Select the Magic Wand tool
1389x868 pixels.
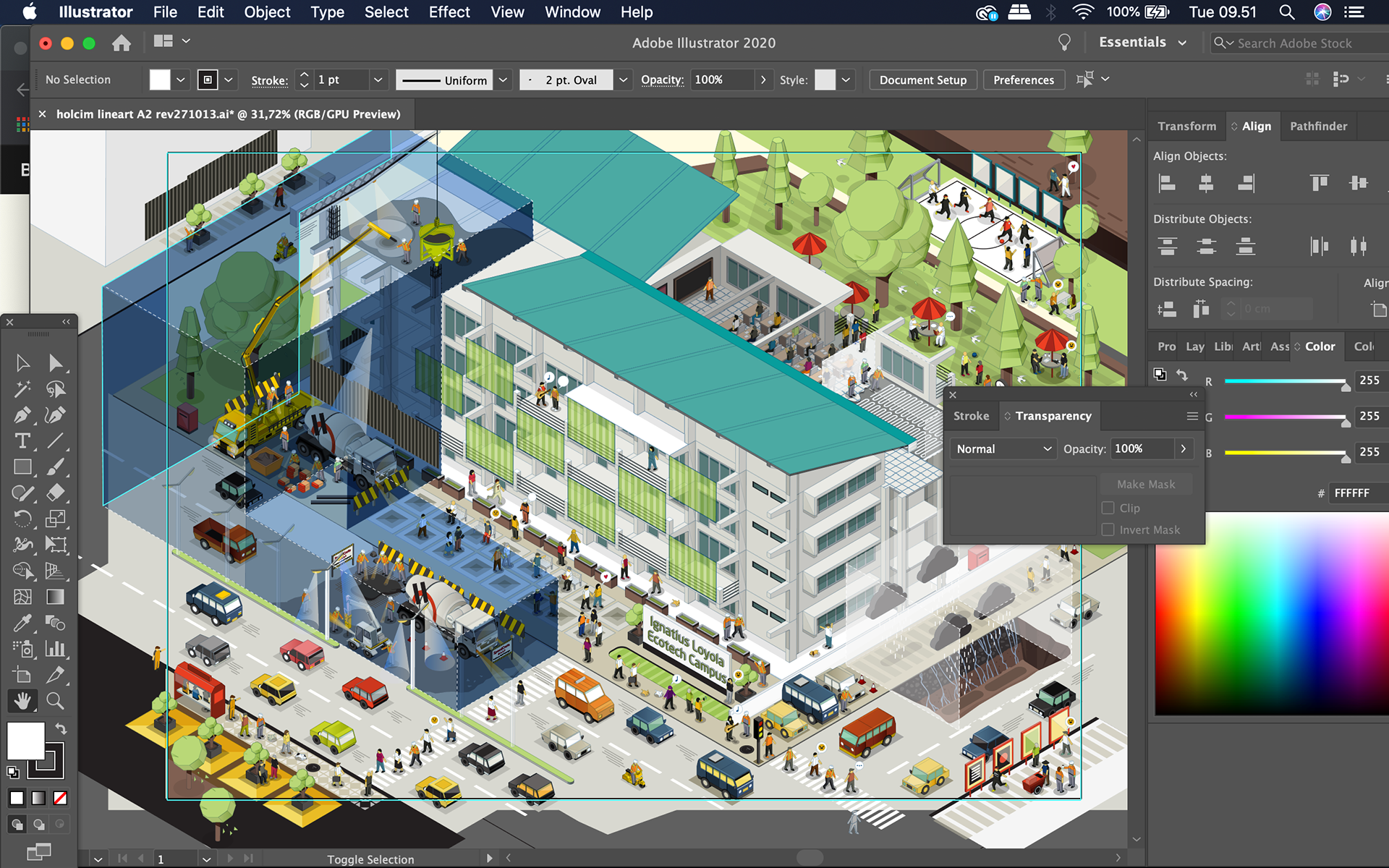(x=22, y=389)
